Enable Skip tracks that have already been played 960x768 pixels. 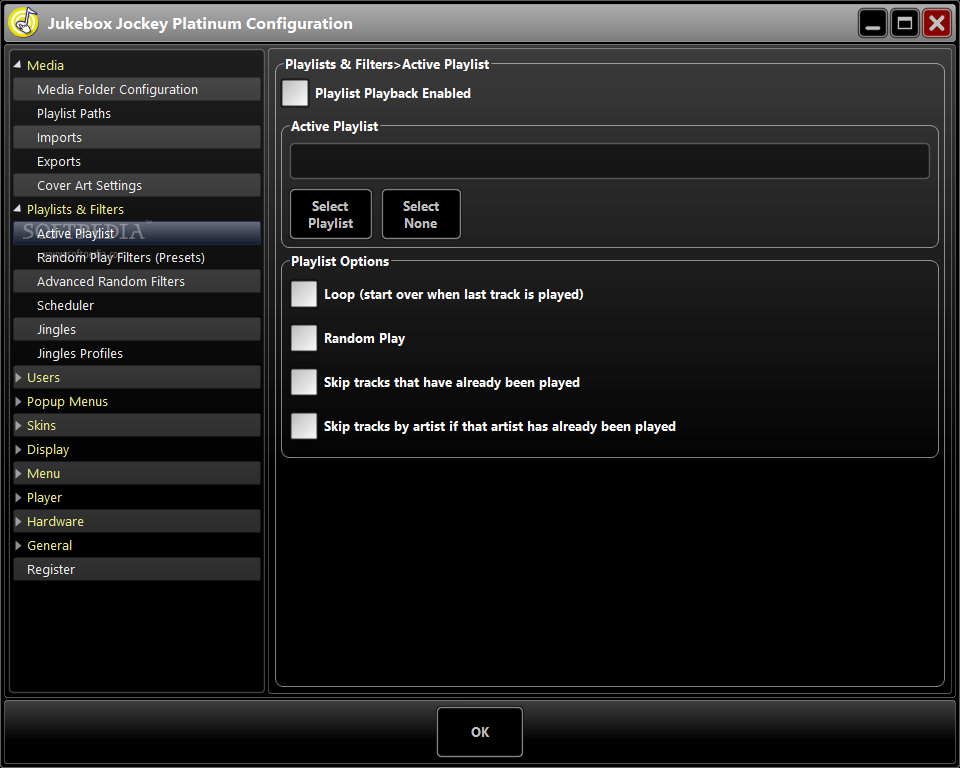click(x=304, y=382)
